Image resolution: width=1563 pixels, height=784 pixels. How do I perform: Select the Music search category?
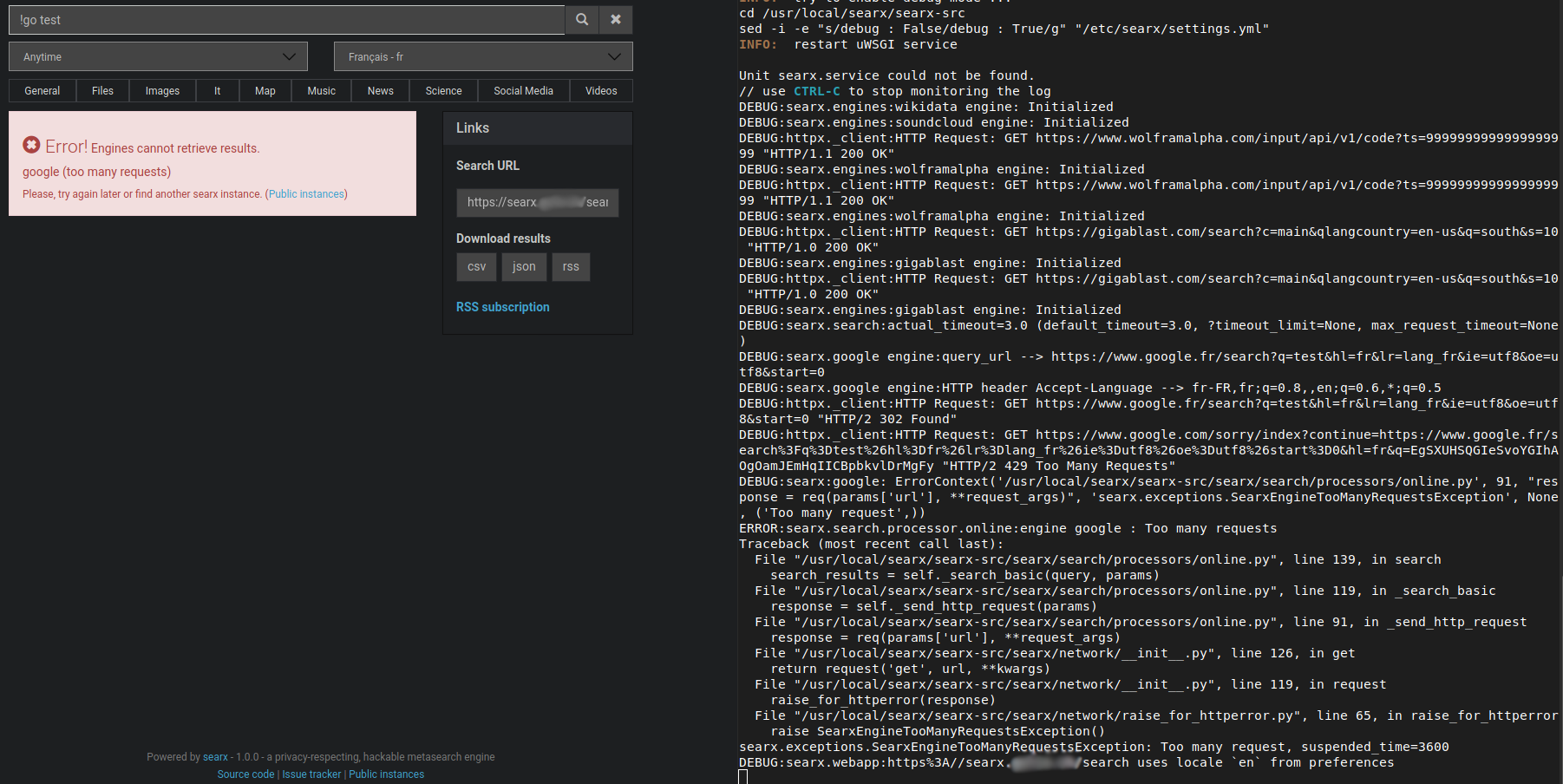tap(321, 90)
